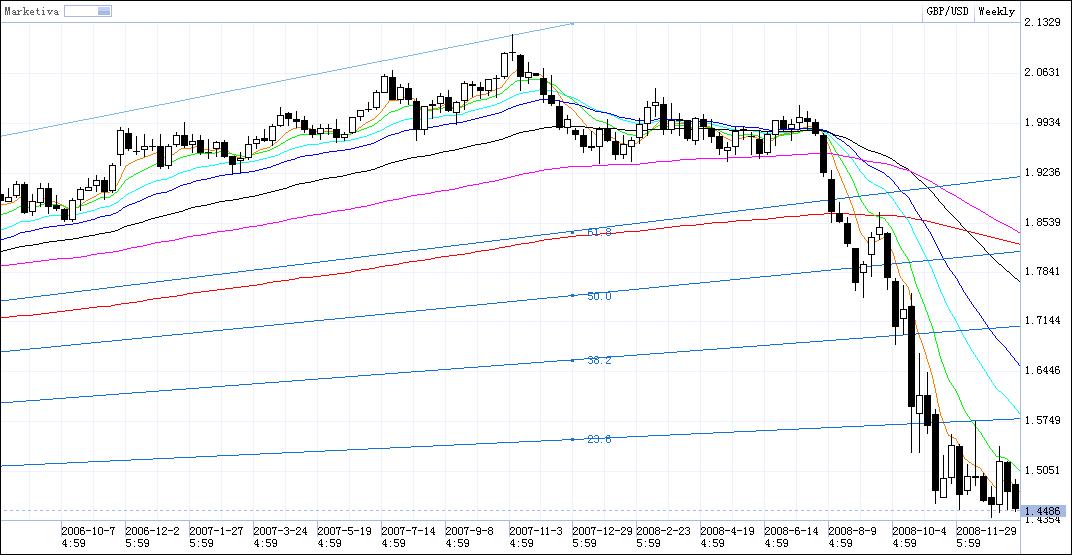Click the 2008-11-29 date label
Screen dimensions: 1072x555
click(x=987, y=530)
